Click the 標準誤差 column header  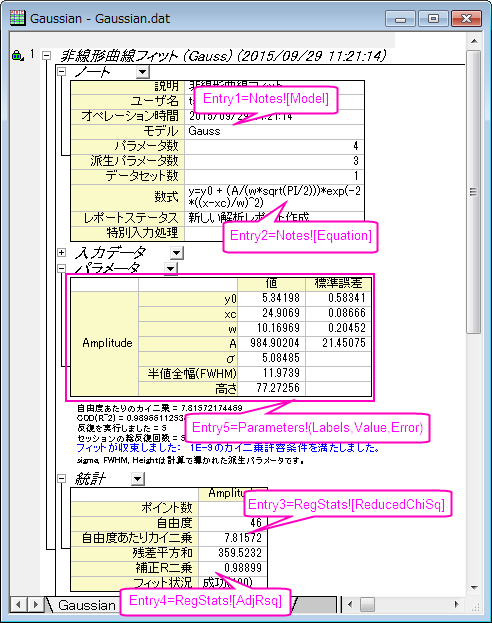339,284
